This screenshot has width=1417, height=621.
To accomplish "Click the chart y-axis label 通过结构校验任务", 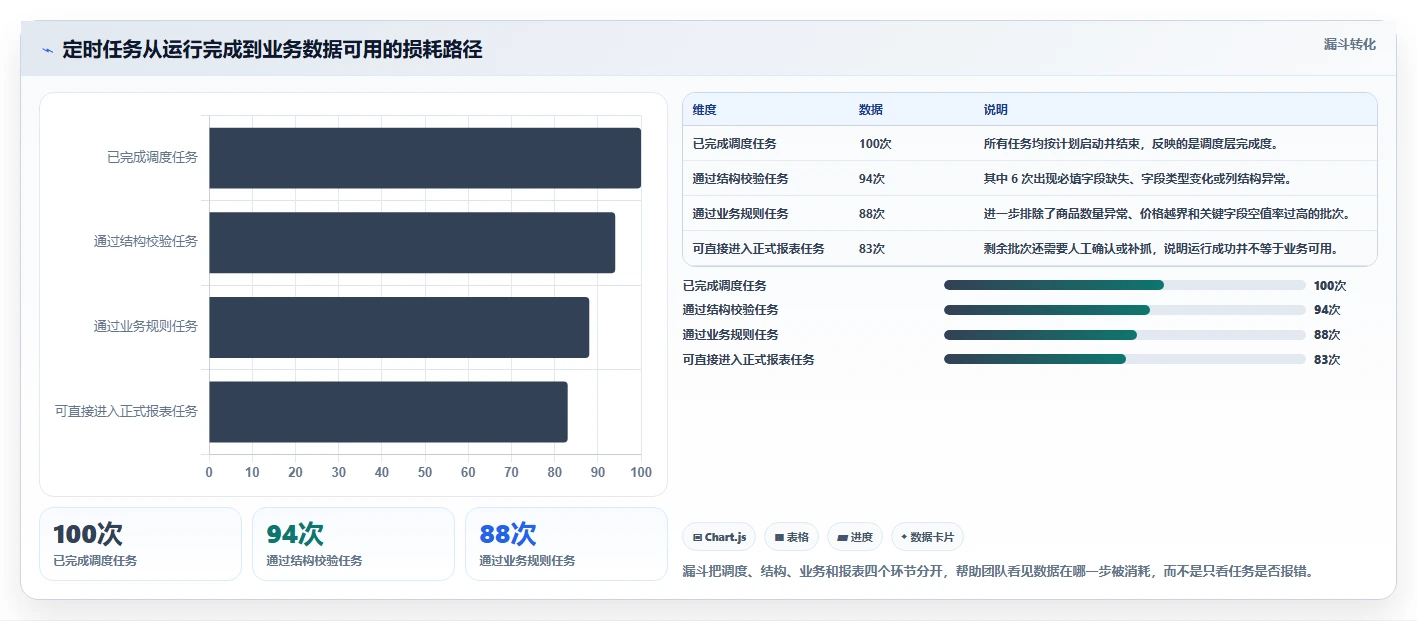I will (146, 241).
